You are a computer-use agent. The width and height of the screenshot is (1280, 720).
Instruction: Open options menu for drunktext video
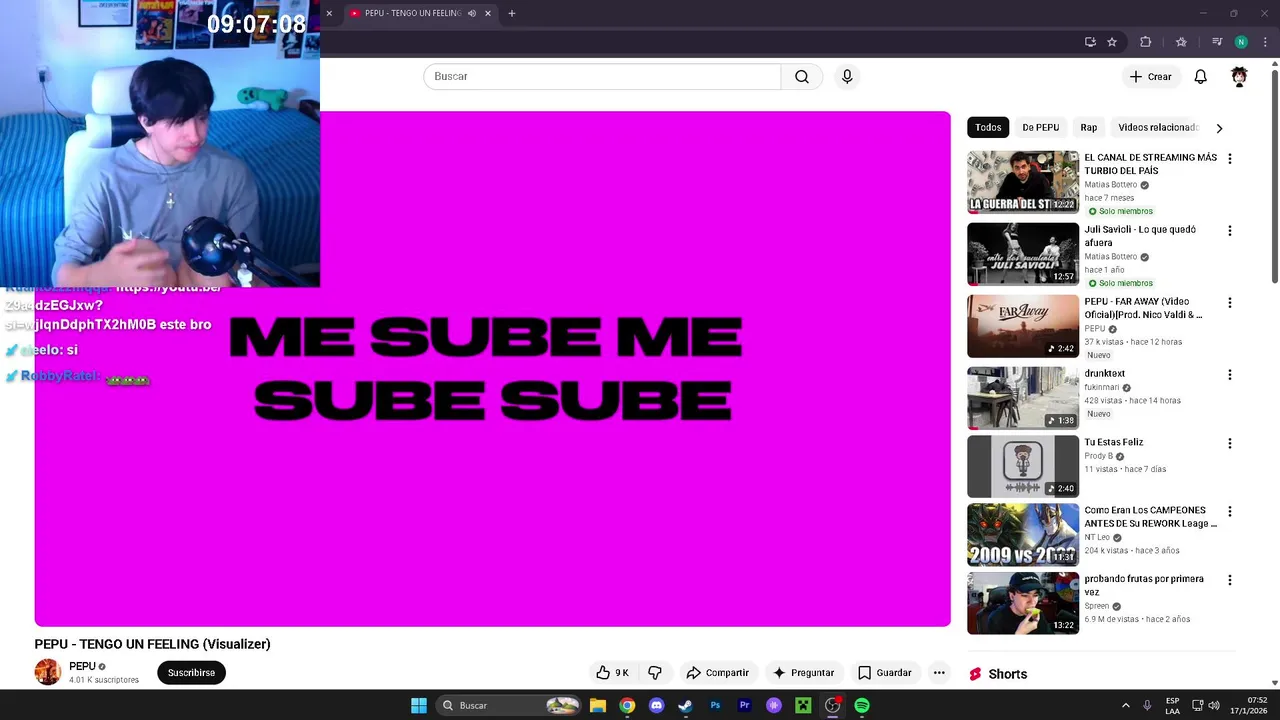pos(1229,375)
